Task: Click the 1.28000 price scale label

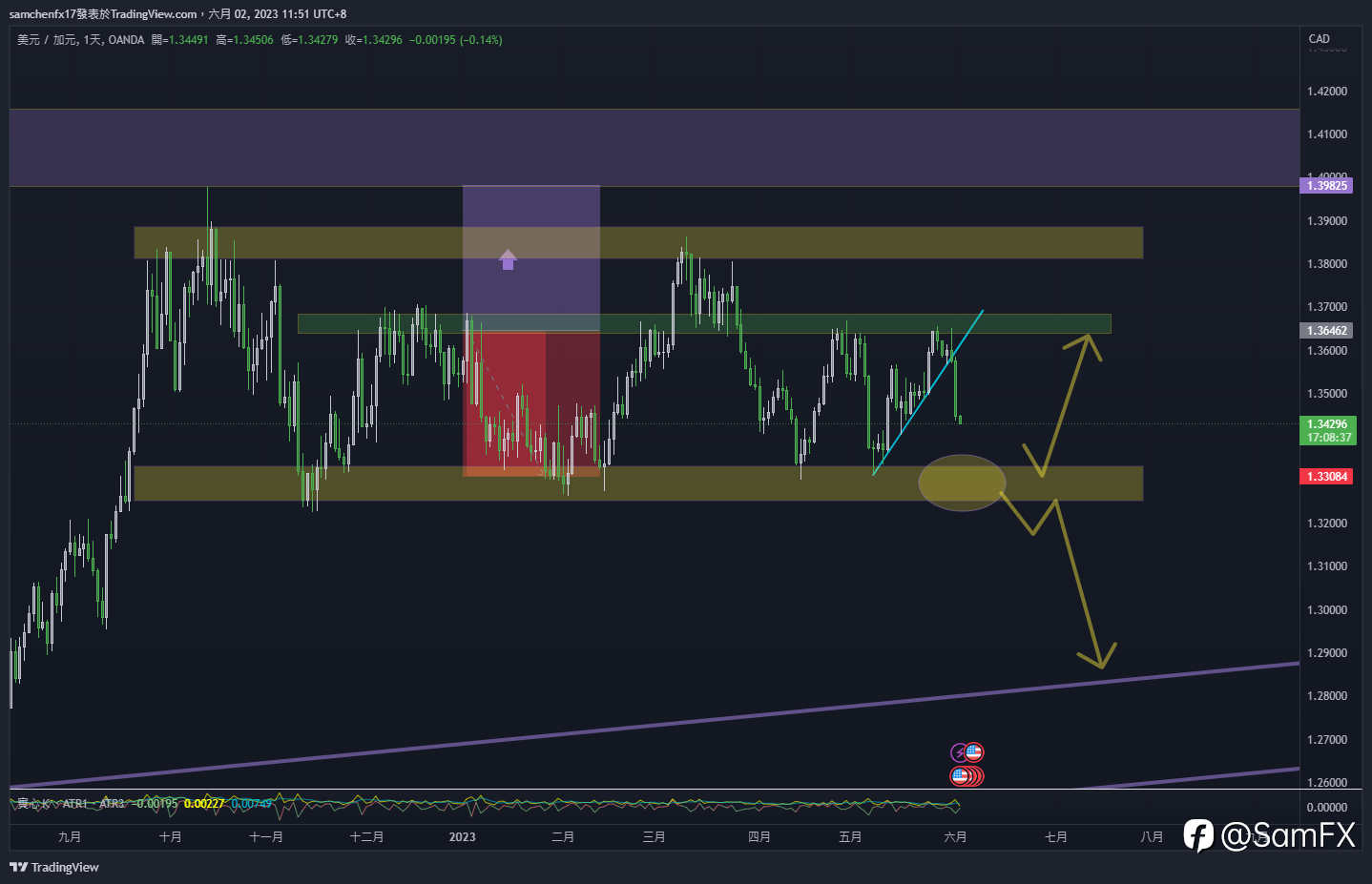Action: 1327,696
